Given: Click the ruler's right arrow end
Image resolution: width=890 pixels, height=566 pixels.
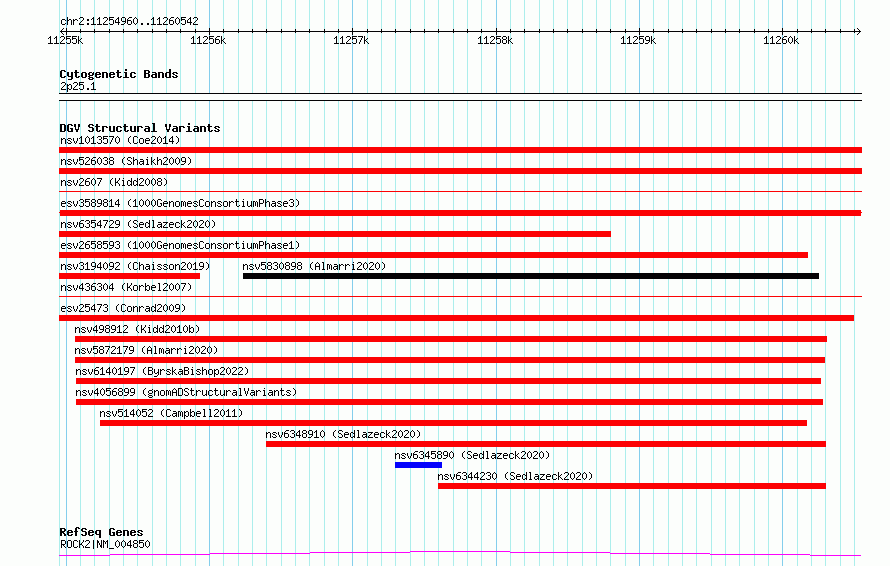Looking at the screenshot, I should pyautogui.click(x=858, y=31).
